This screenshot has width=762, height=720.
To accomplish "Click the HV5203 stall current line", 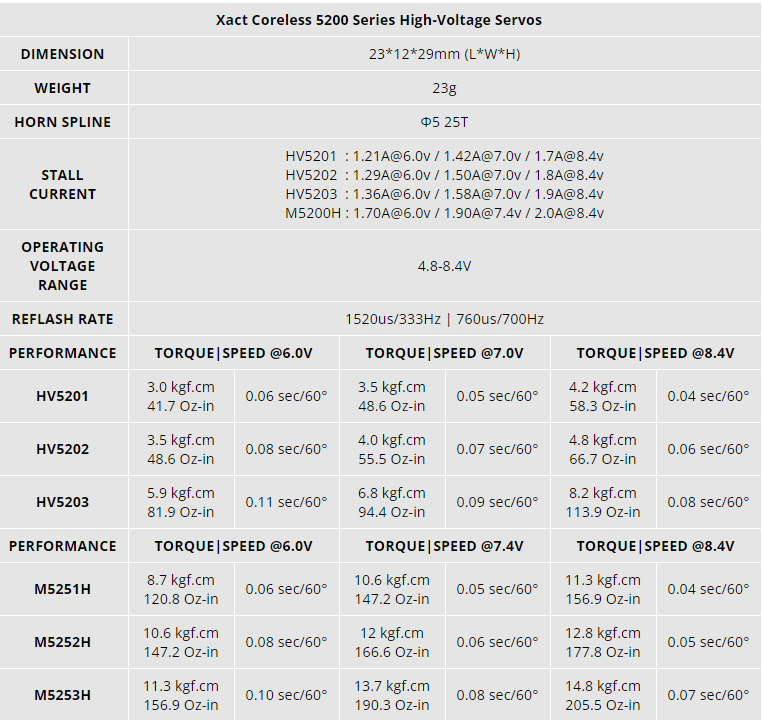I will pyautogui.click(x=444, y=194).
